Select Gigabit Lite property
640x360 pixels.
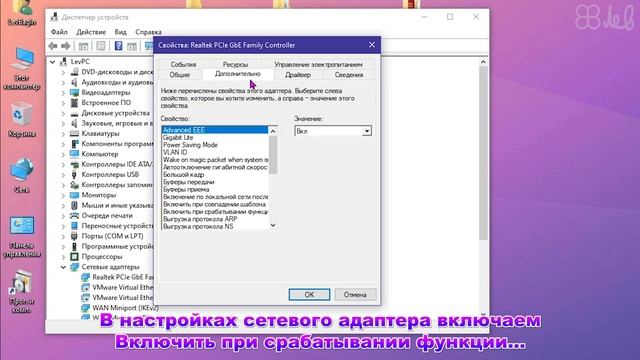[215, 138]
